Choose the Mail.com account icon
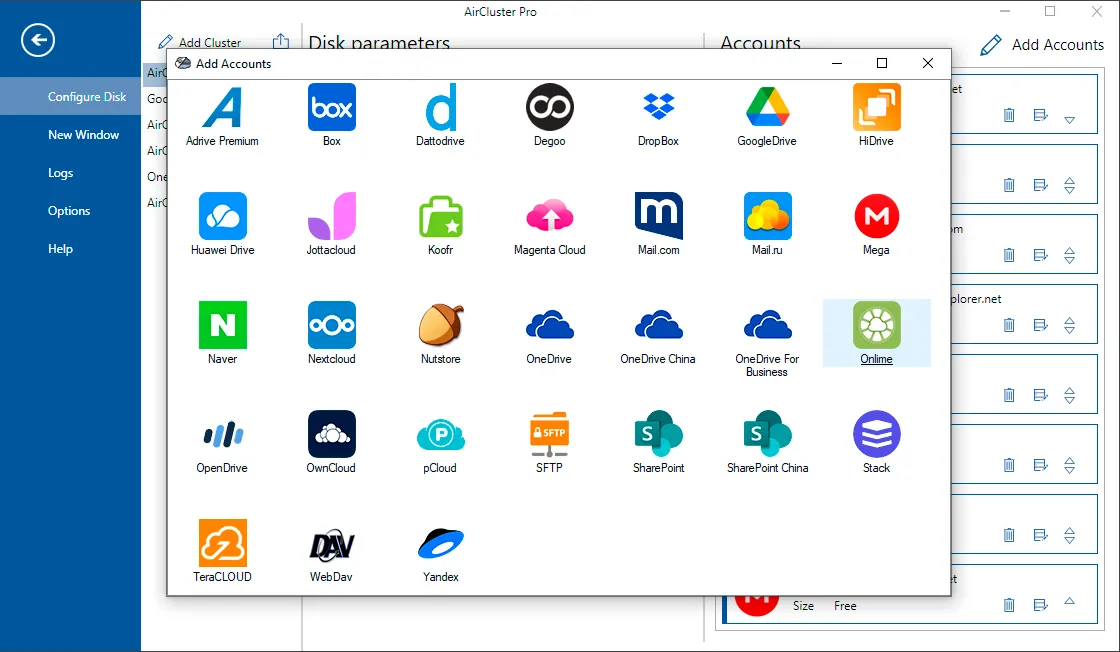Image resolution: width=1120 pixels, height=652 pixels. tap(659, 216)
